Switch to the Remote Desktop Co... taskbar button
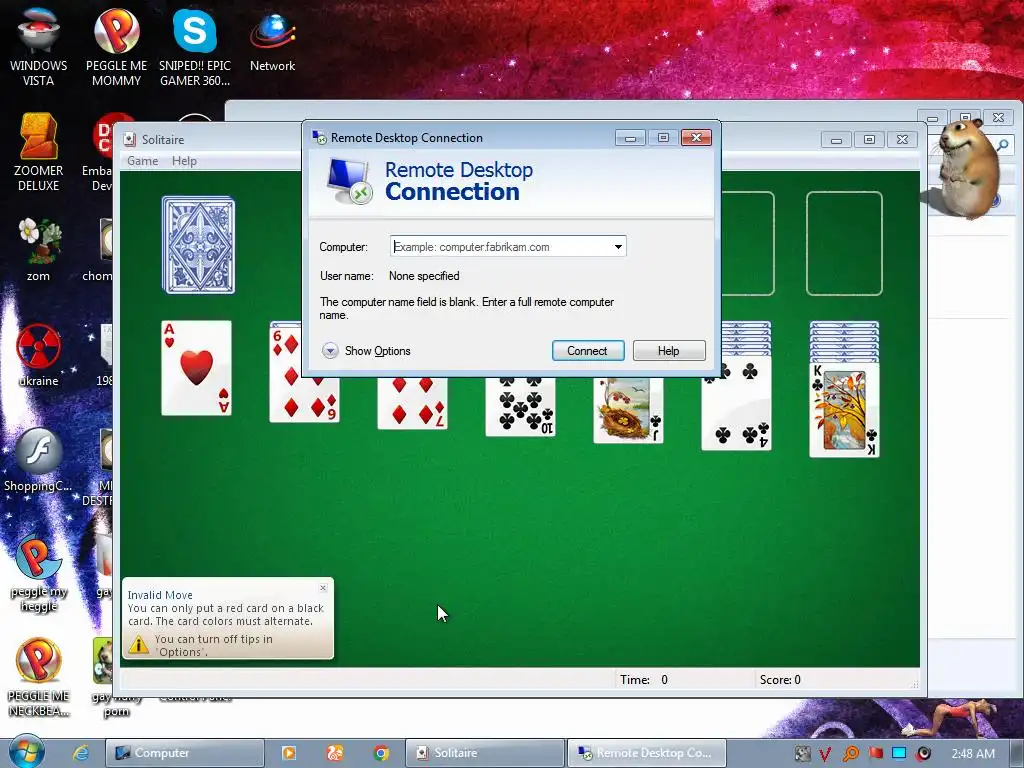 coord(647,753)
